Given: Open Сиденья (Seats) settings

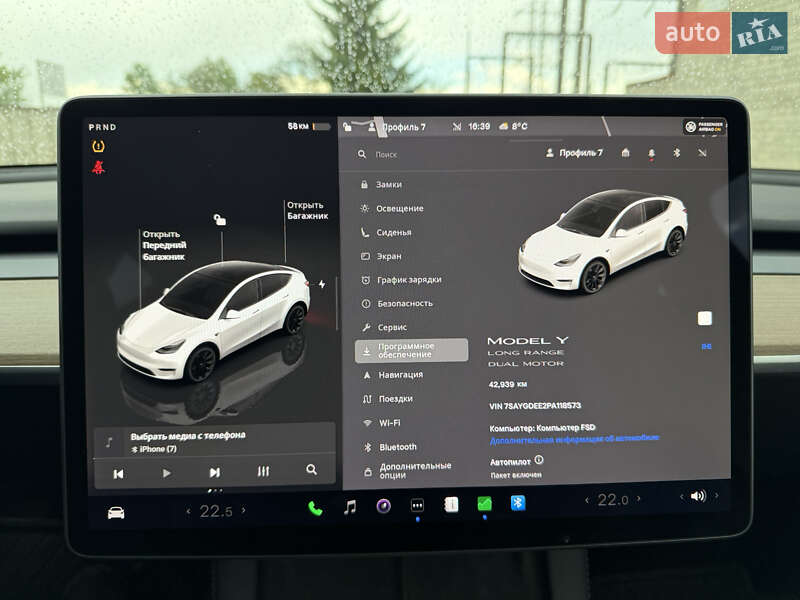Looking at the screenshot, I should (x=392, y=232).
